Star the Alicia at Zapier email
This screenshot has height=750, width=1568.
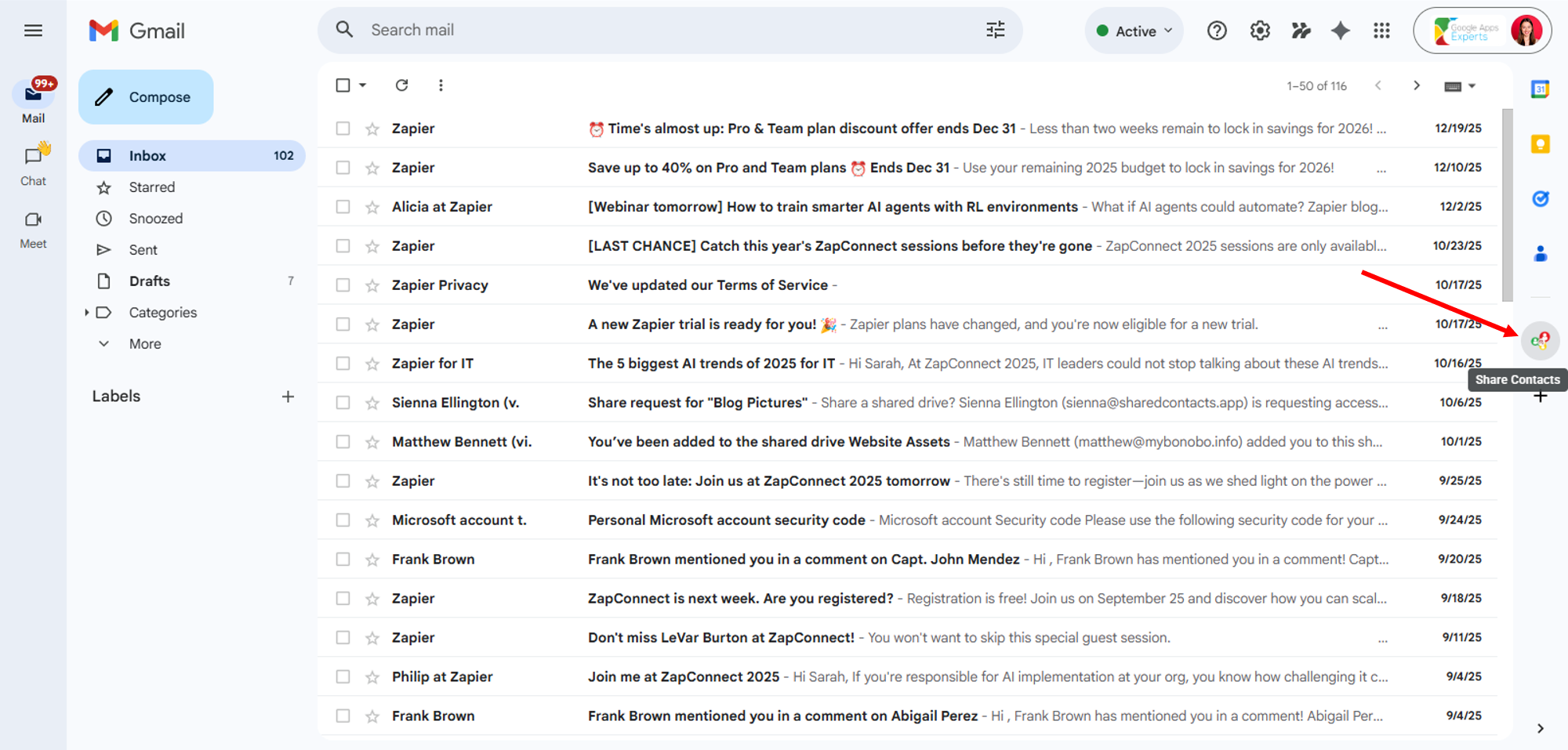[x=372, y=207]
